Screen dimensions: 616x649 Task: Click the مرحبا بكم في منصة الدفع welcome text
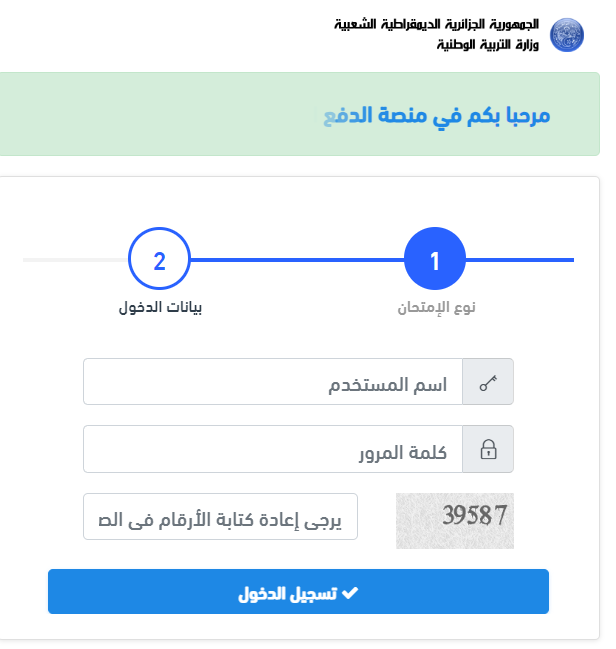click(437, 116)
